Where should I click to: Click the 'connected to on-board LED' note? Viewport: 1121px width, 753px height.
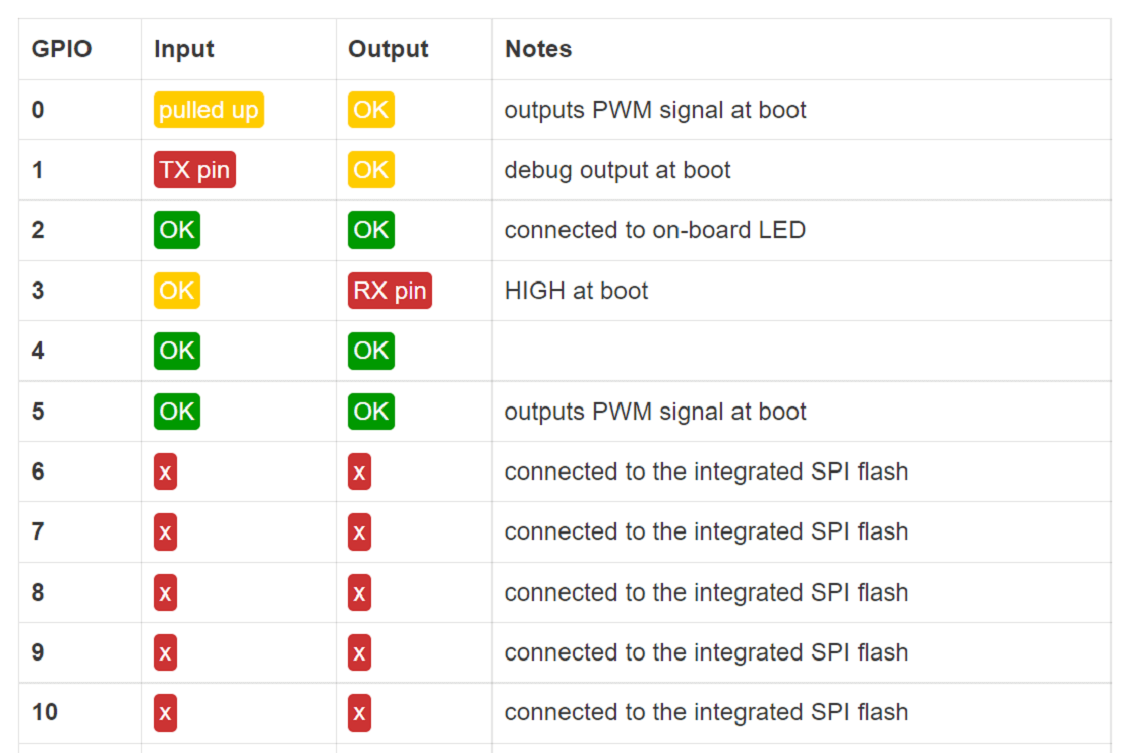(654, 230)
